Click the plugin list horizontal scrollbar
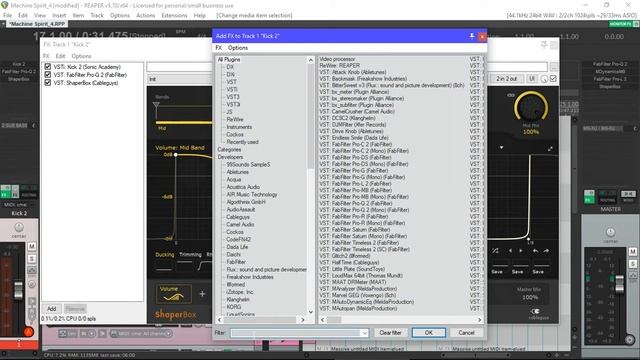The width and height of the screenshot is (640, 360). (x=401, y=320)
